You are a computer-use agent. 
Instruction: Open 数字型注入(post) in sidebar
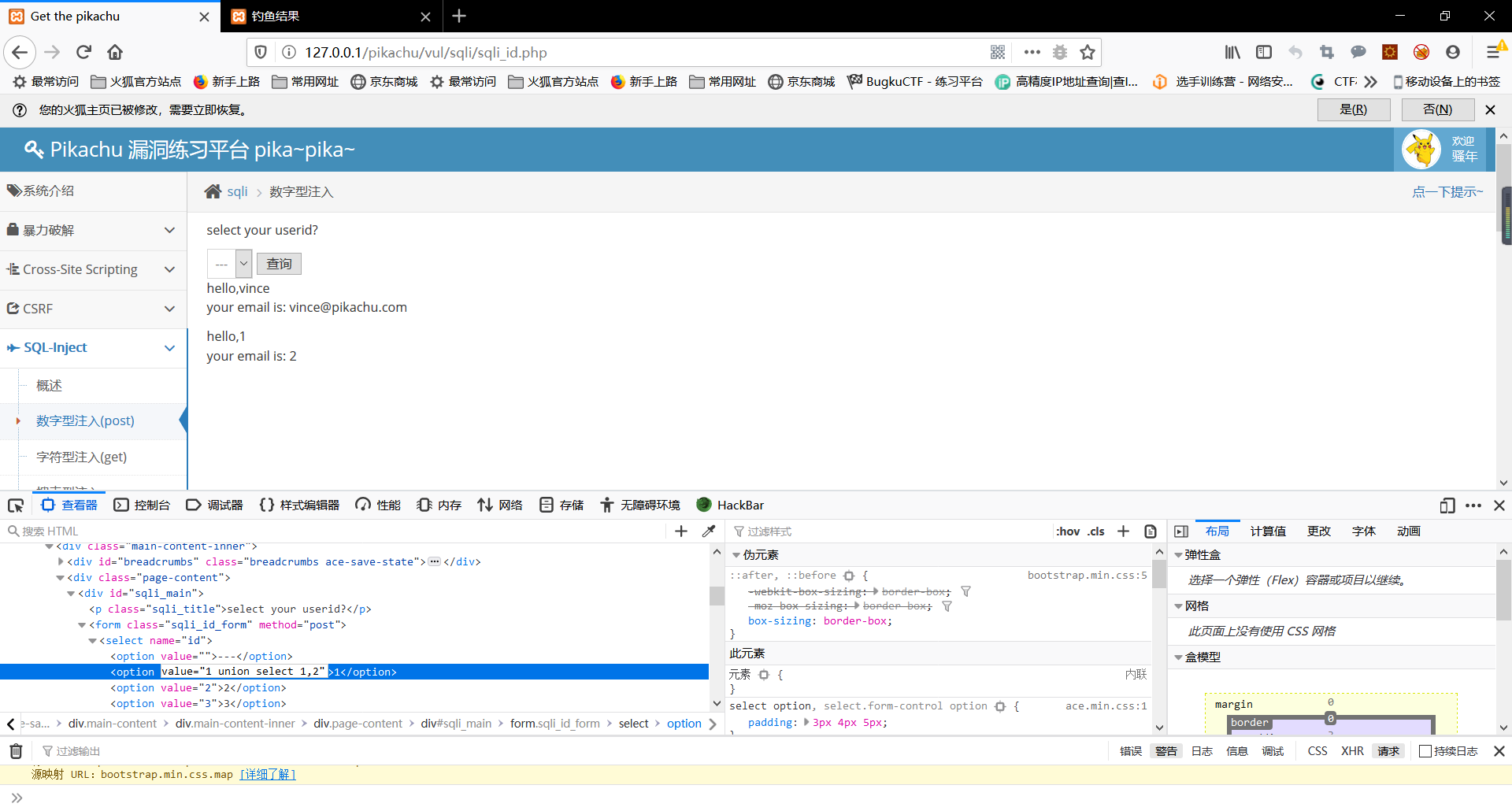(x=85, y=421)
